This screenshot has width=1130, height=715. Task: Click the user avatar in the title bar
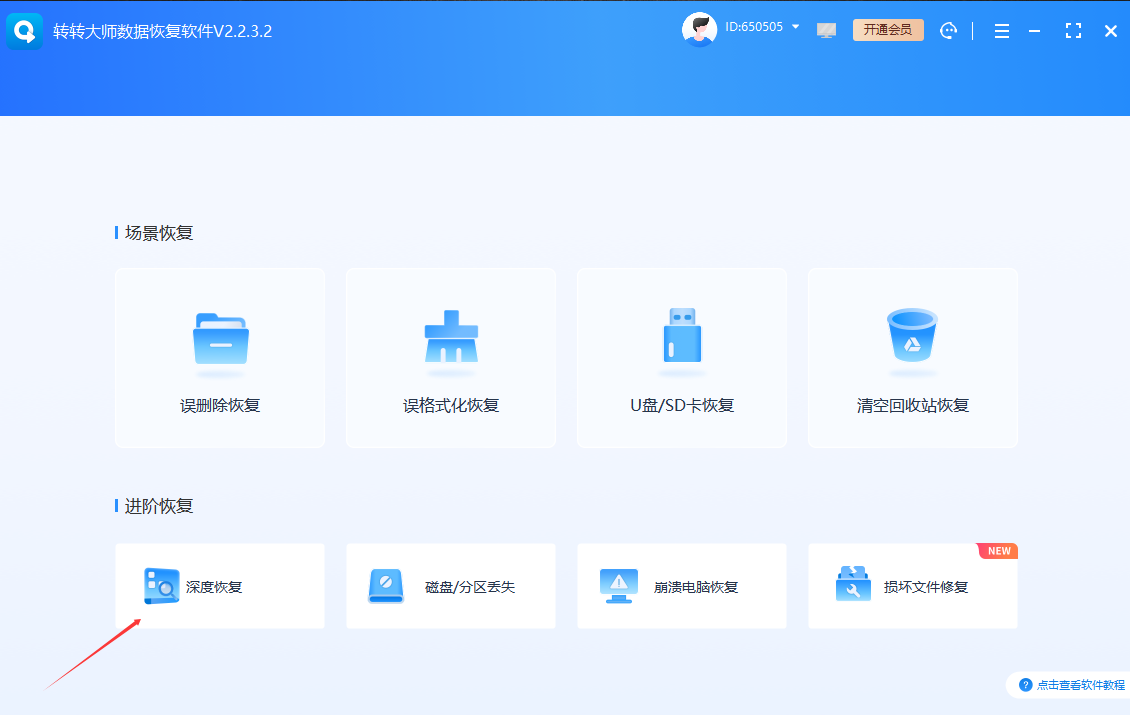700,28
